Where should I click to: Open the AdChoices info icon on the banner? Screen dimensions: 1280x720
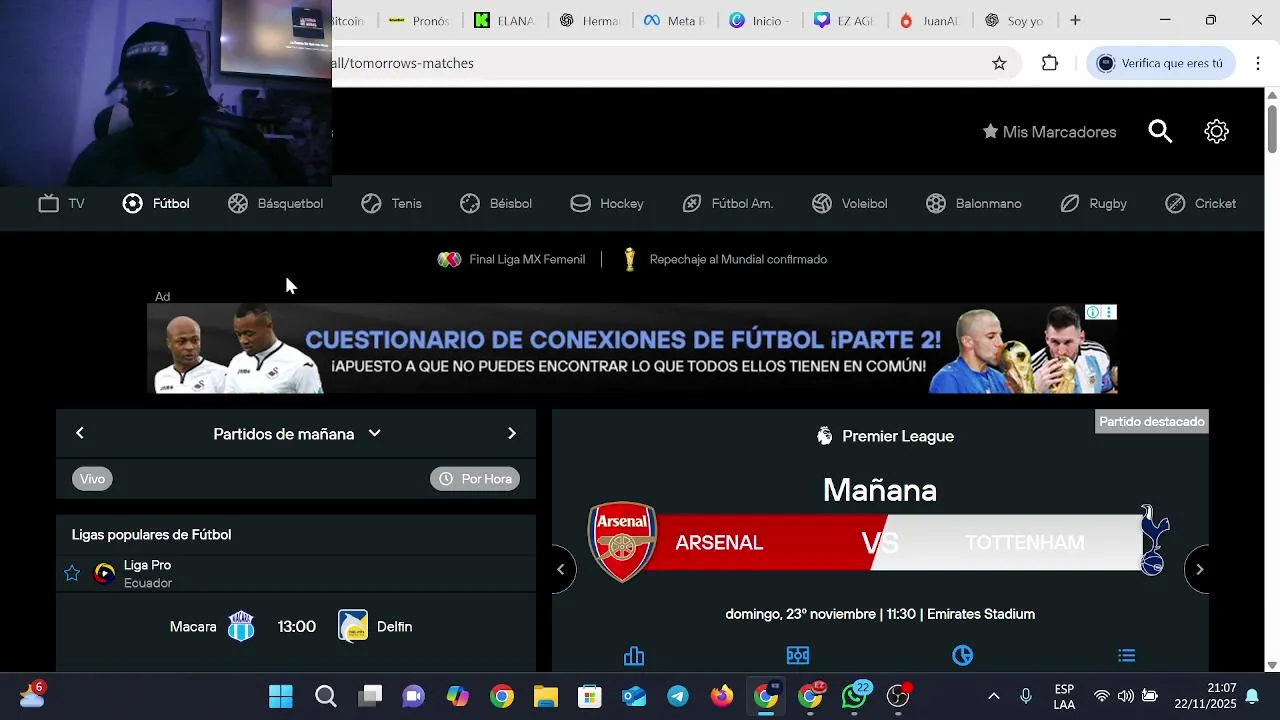(x=1093, y=313)
